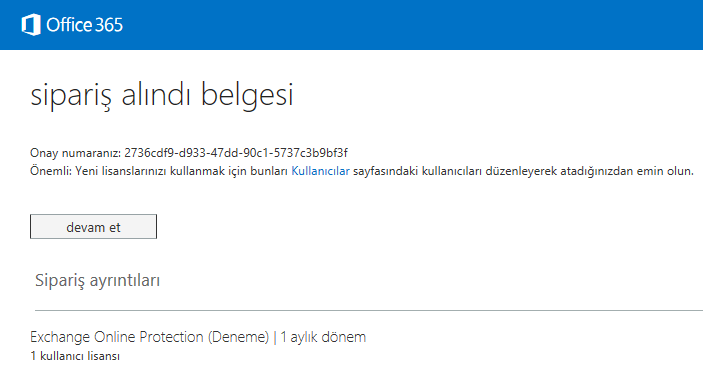Screen dimensions: 703x374
Task: Click the Onay numaranız label
Action: coord(75,153)
